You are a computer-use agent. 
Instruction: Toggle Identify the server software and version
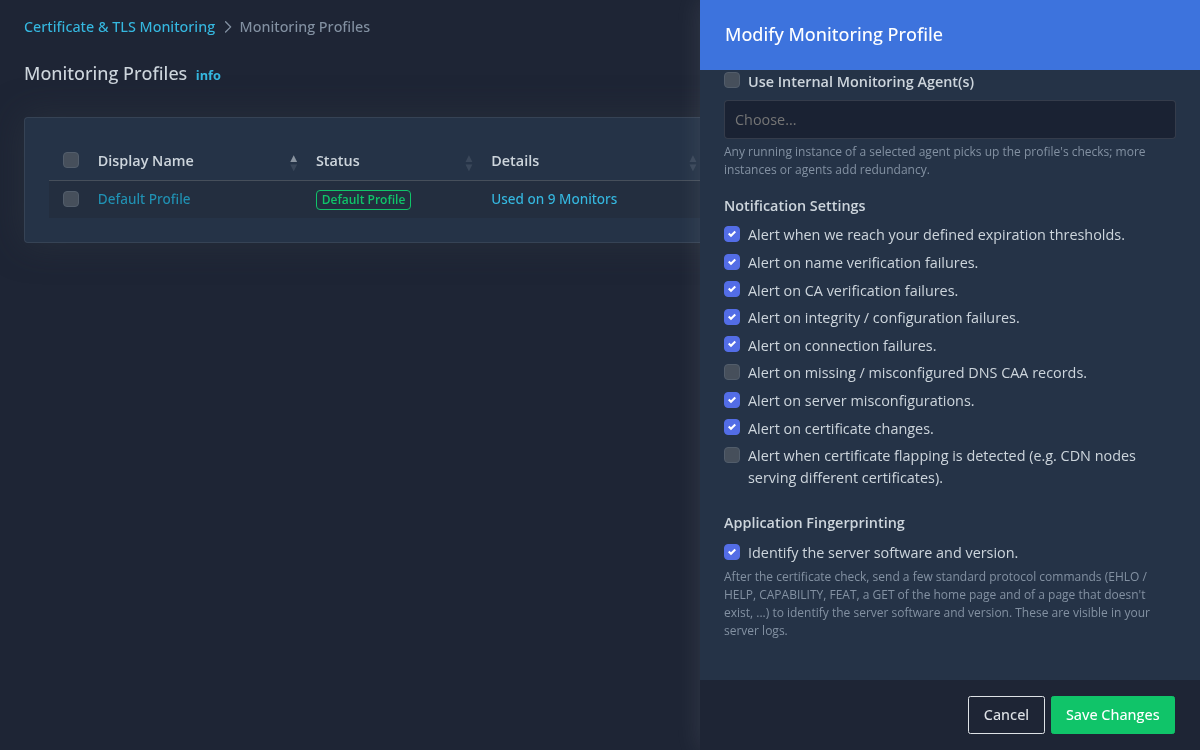pyautogui.click(x=732, y=552)
